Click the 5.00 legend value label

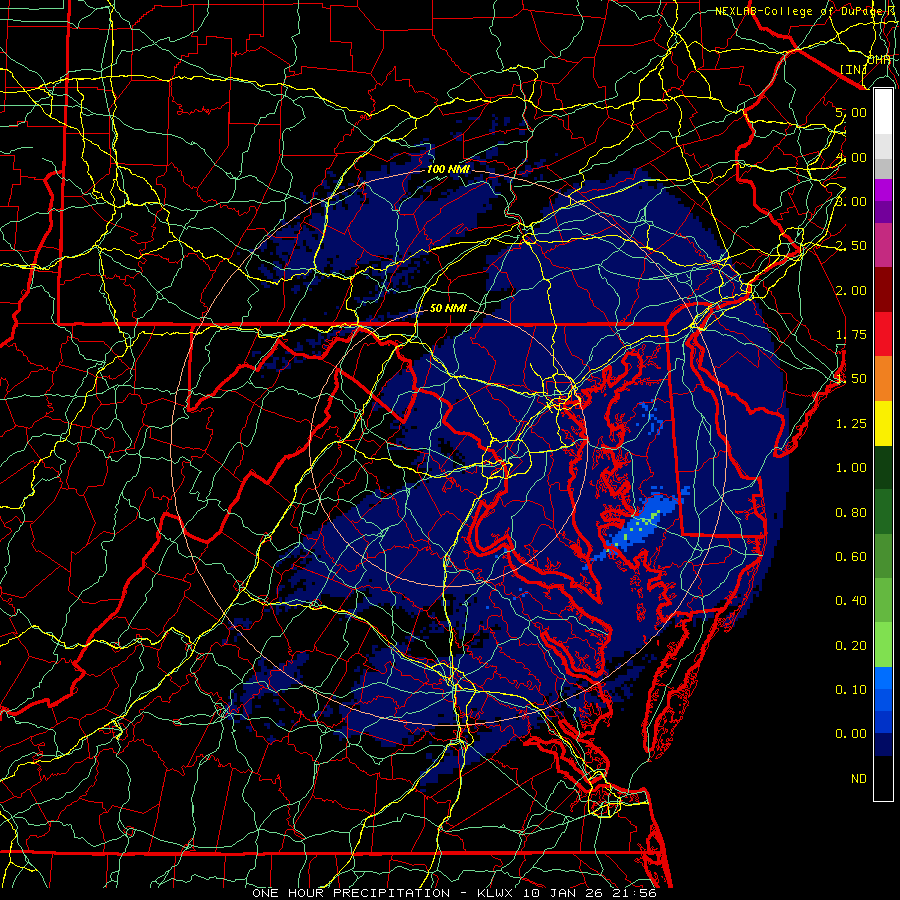point(851,112)
